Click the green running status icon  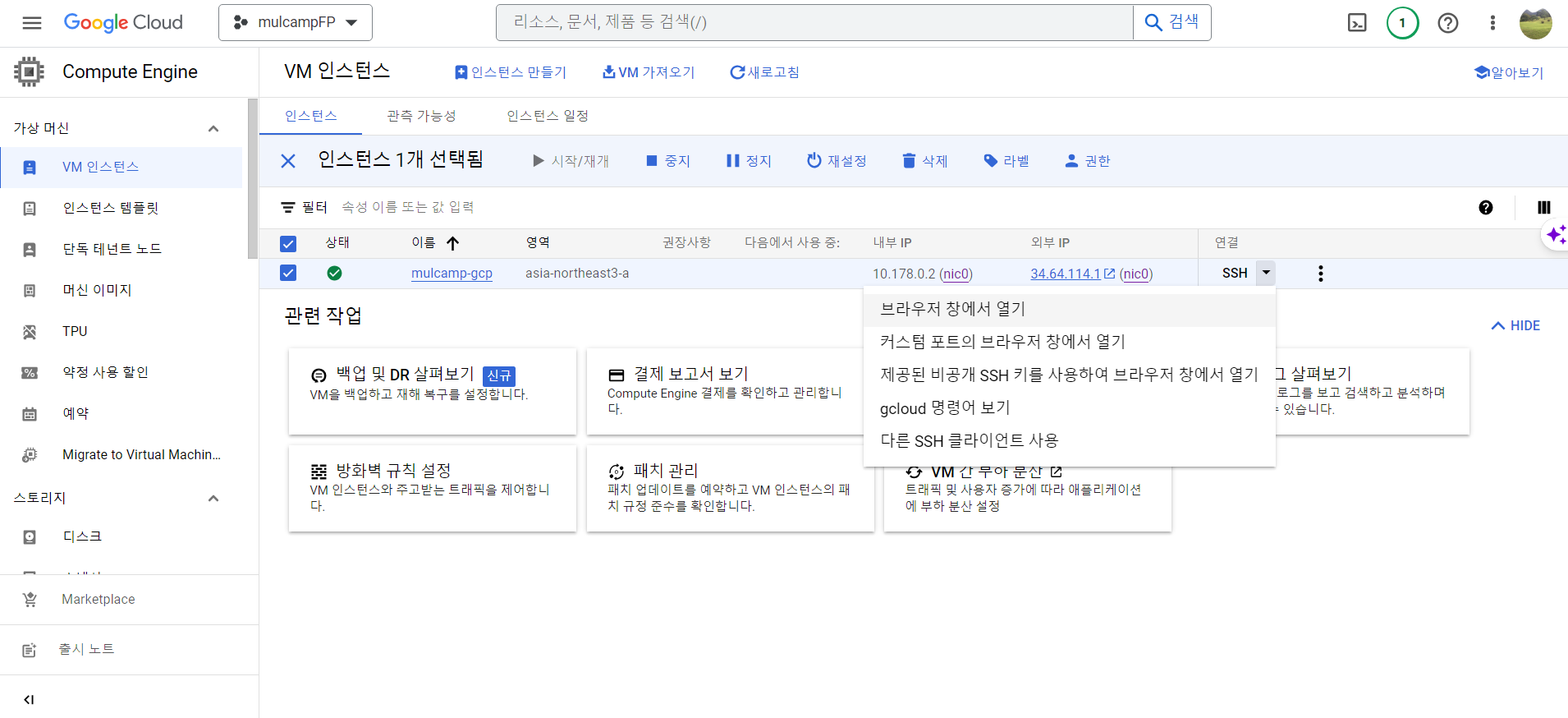[x=334, y=274]
